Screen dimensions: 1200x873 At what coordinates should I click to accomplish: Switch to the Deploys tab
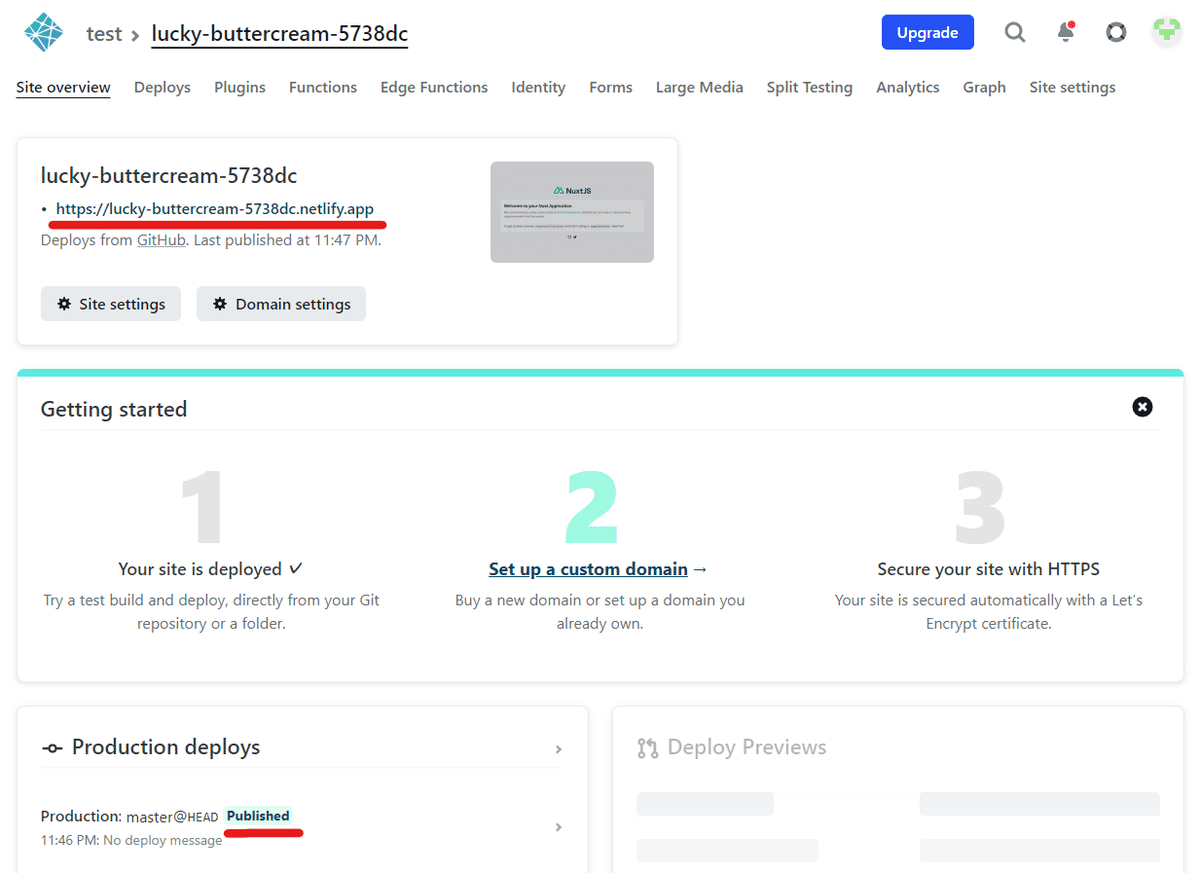tap(162, 87)
